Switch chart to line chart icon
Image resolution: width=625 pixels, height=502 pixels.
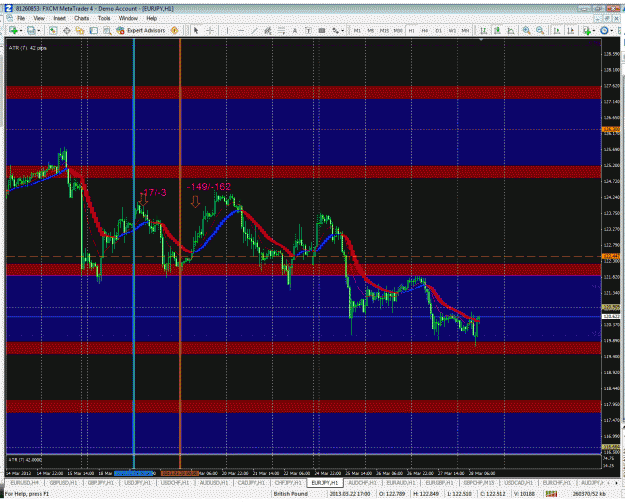[511, 30]
